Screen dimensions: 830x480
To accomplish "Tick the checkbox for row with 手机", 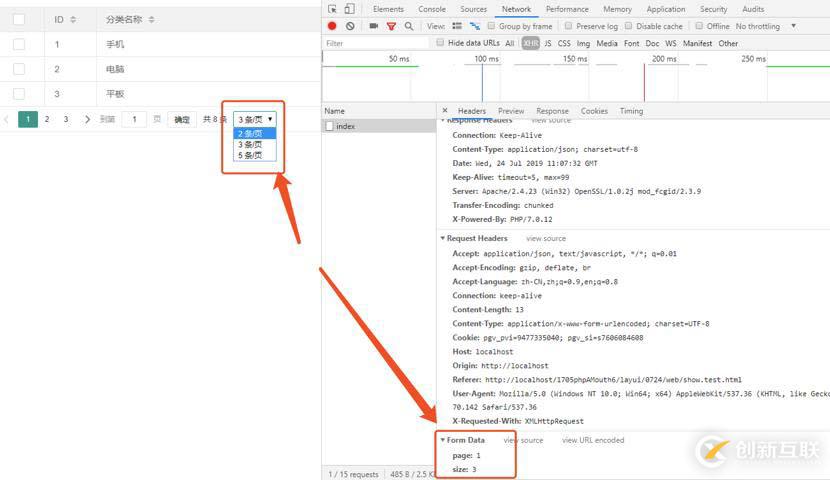I will pos(19,44).
